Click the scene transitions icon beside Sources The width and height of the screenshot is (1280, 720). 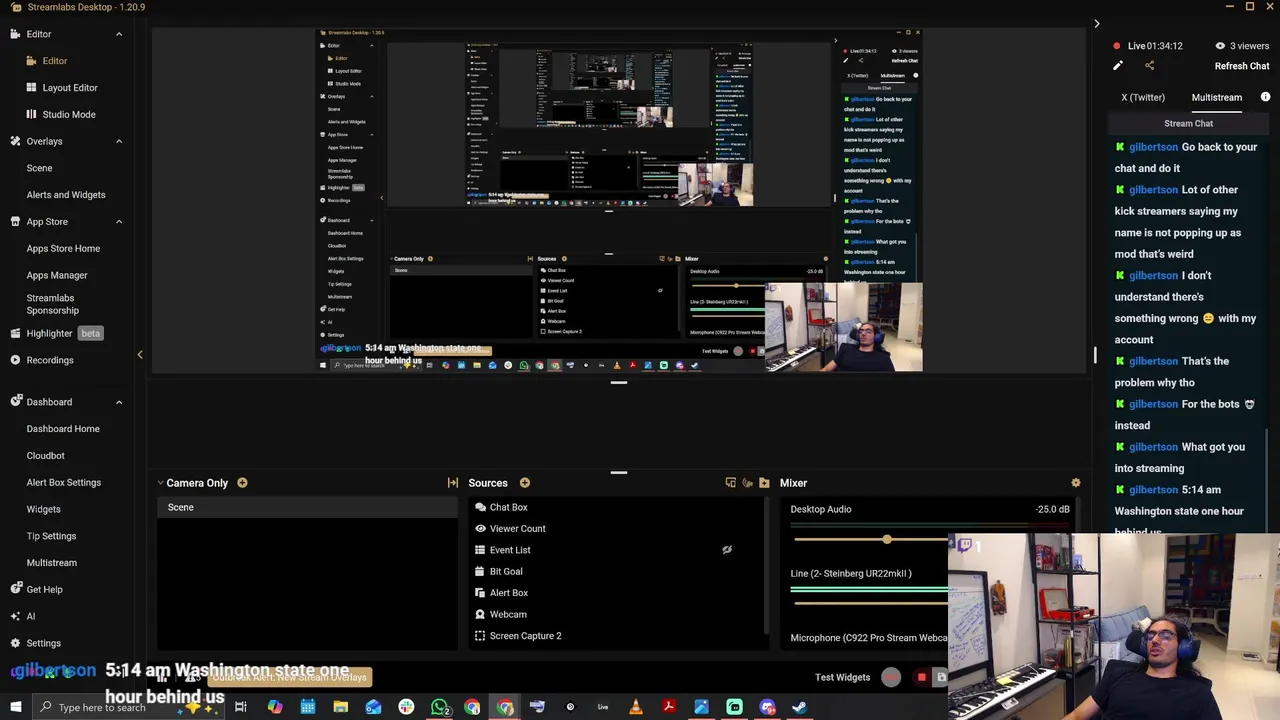tap(453, 483)
